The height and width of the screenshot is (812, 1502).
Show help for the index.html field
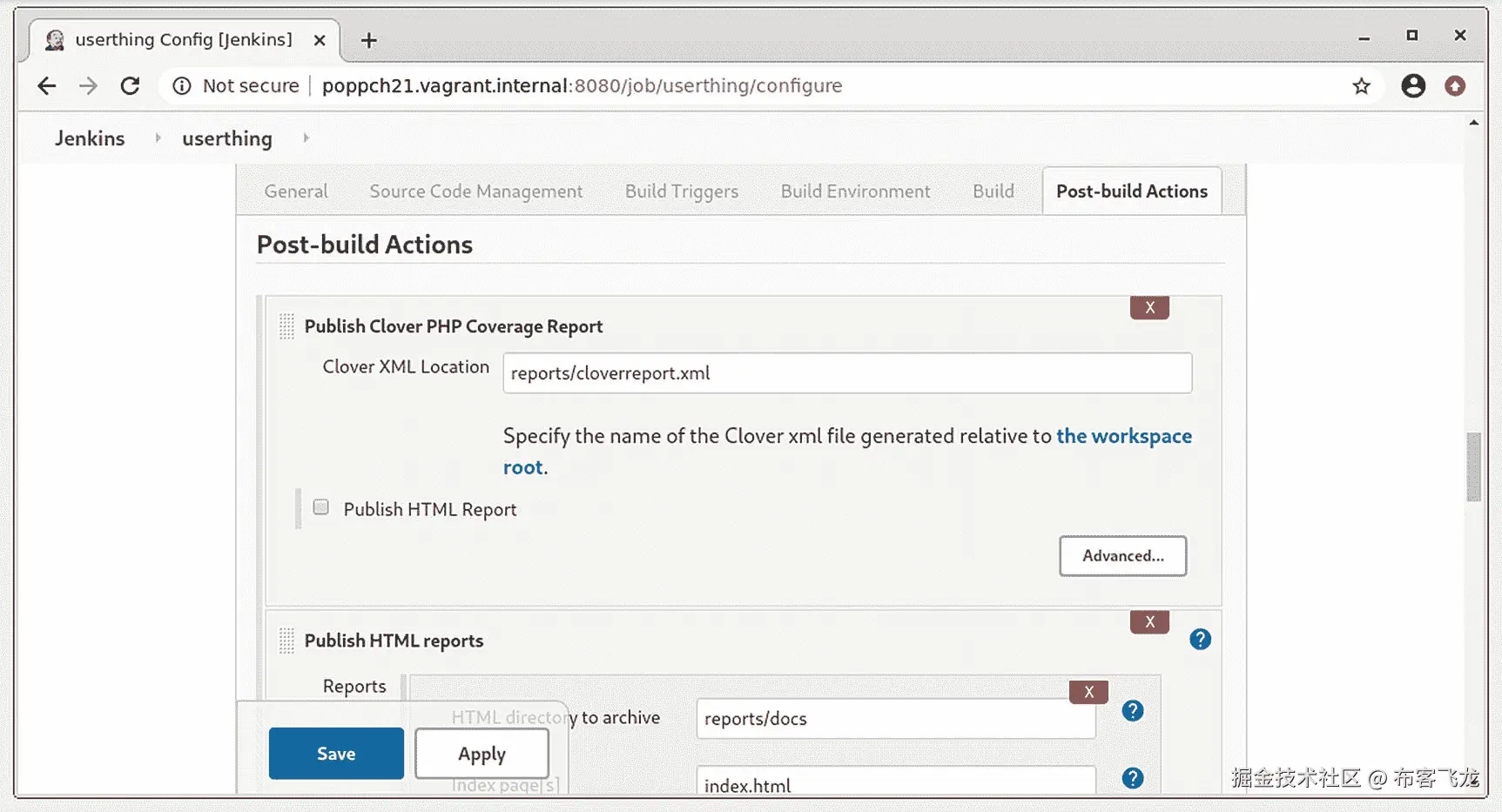click(1132, 778)
